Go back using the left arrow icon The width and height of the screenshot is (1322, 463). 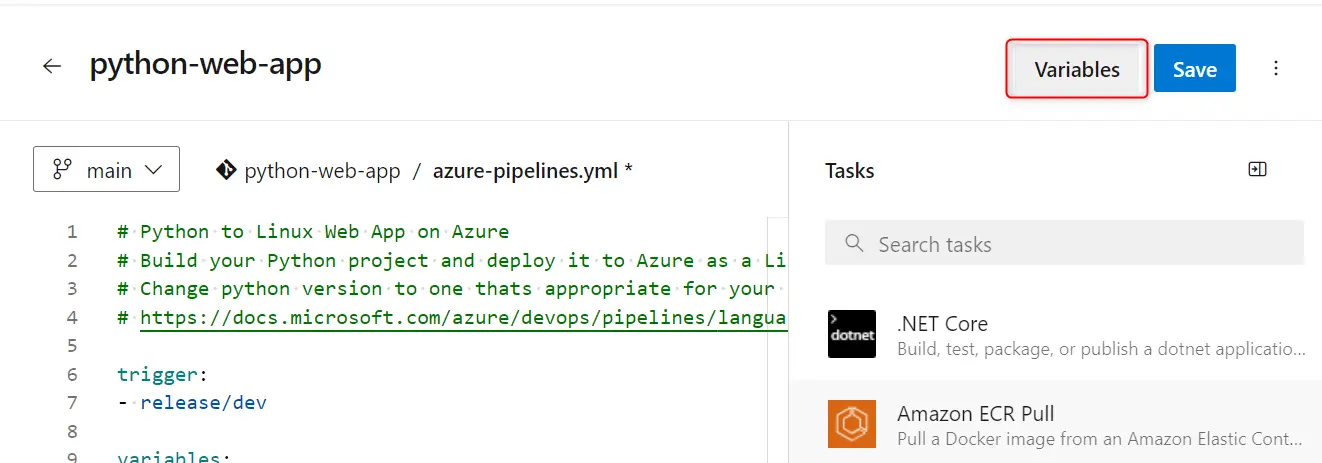52,67
